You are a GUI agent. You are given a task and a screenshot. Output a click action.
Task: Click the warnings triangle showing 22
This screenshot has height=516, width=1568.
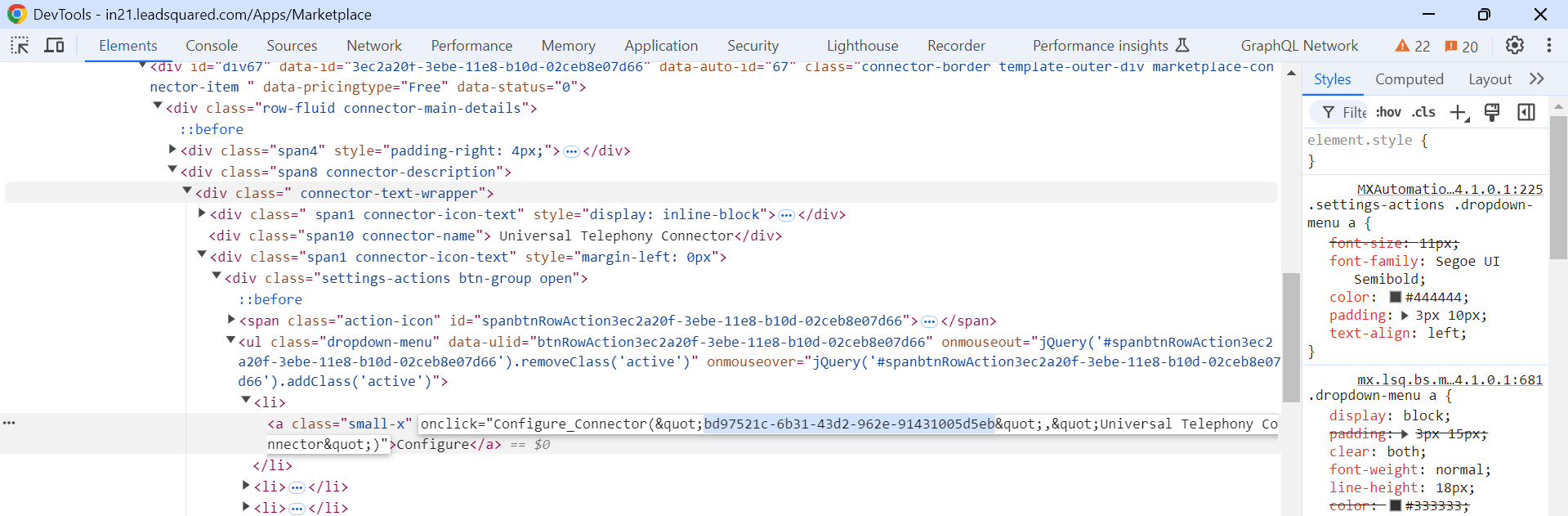[x=1412, y=46]
